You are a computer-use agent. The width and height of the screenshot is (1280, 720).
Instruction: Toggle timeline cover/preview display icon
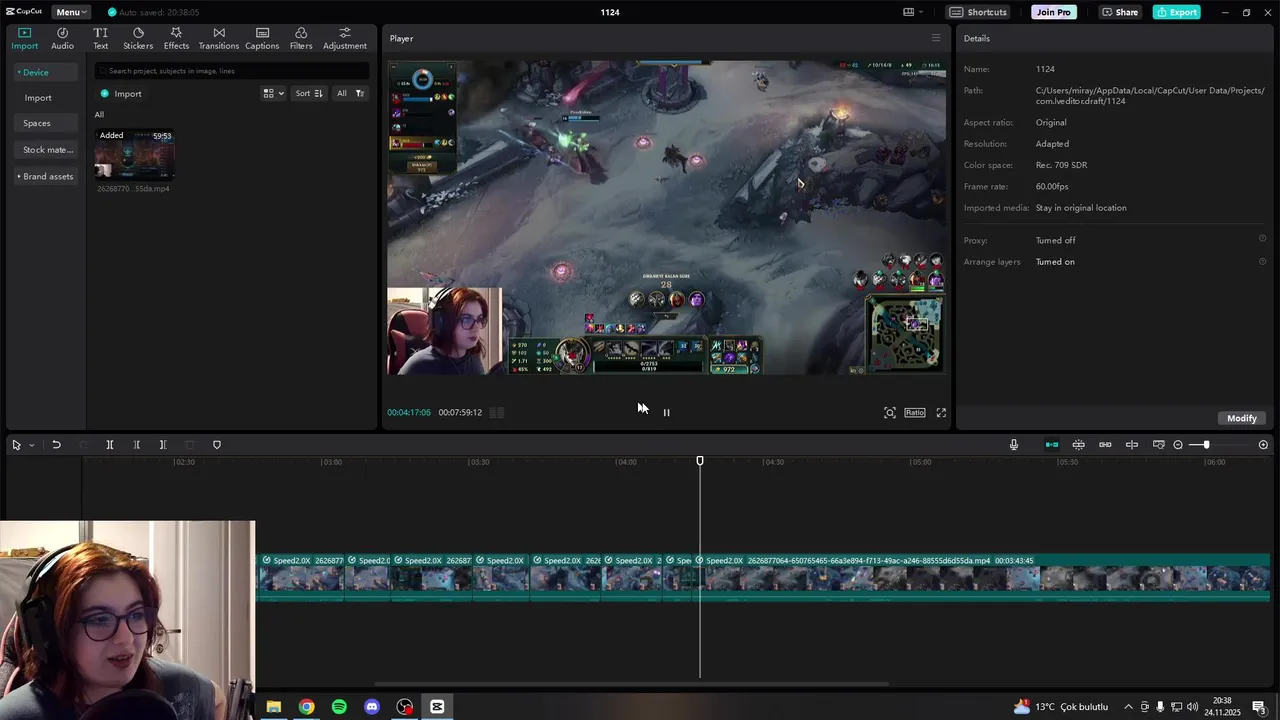coord(1158,445)
